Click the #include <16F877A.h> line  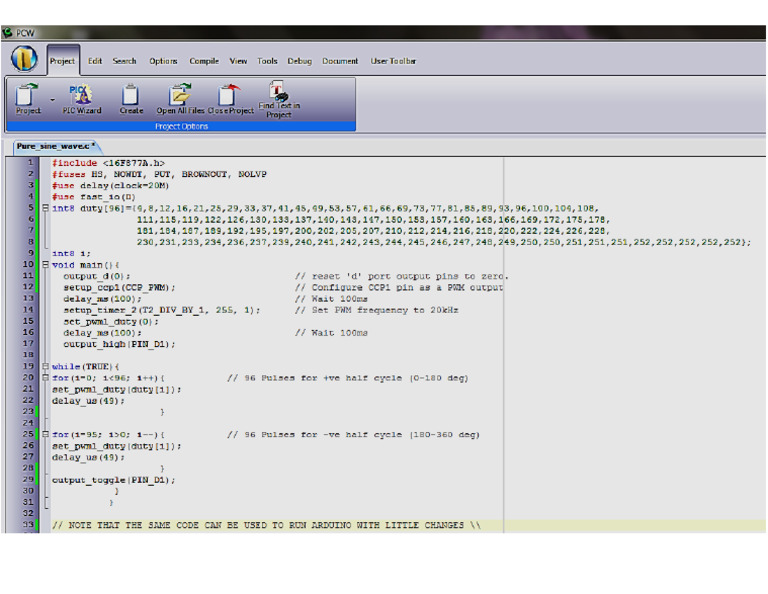coord(108,163)
